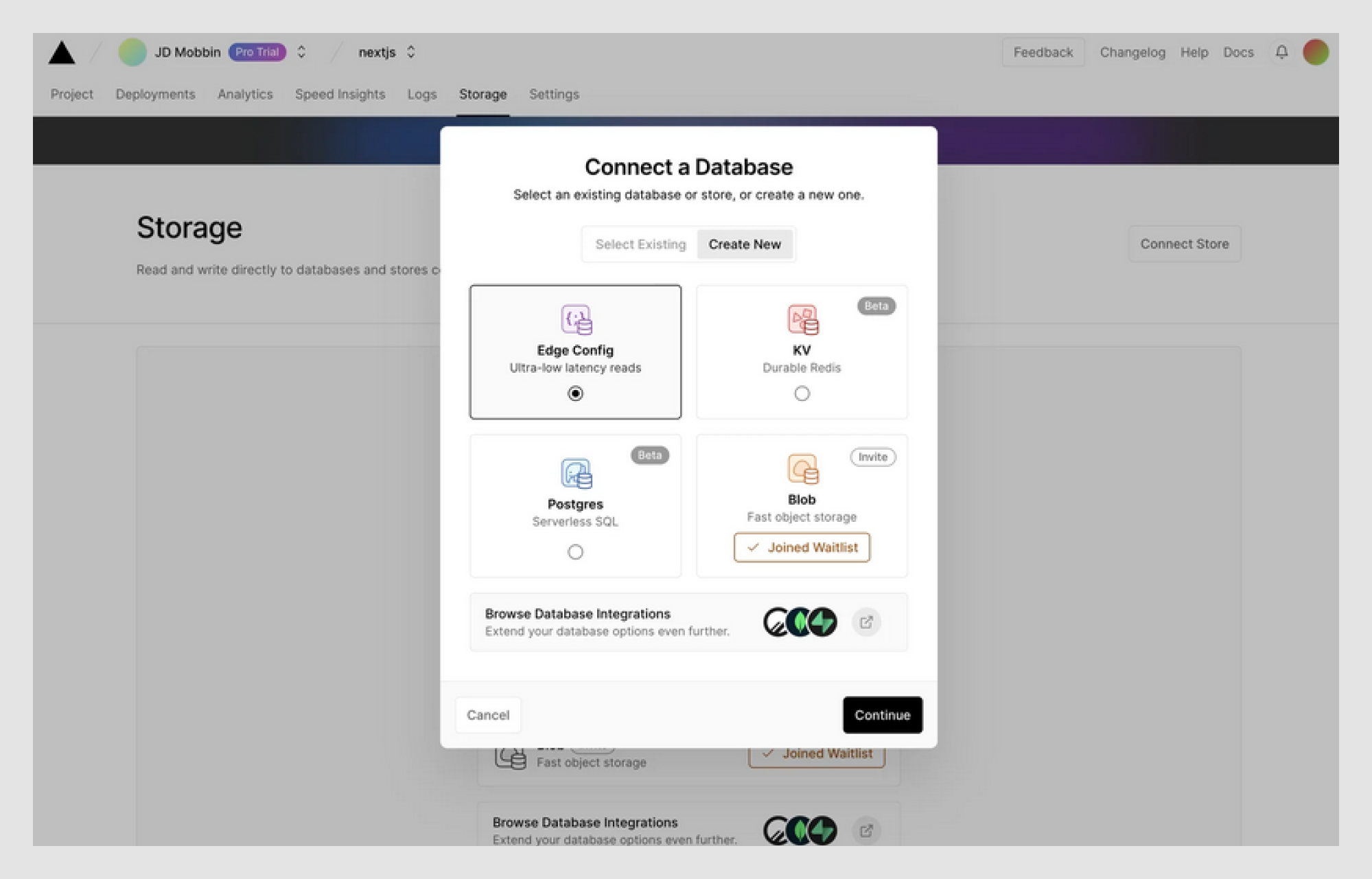
Task: Click the background integration logos cluster
Action: pos(800,830)
